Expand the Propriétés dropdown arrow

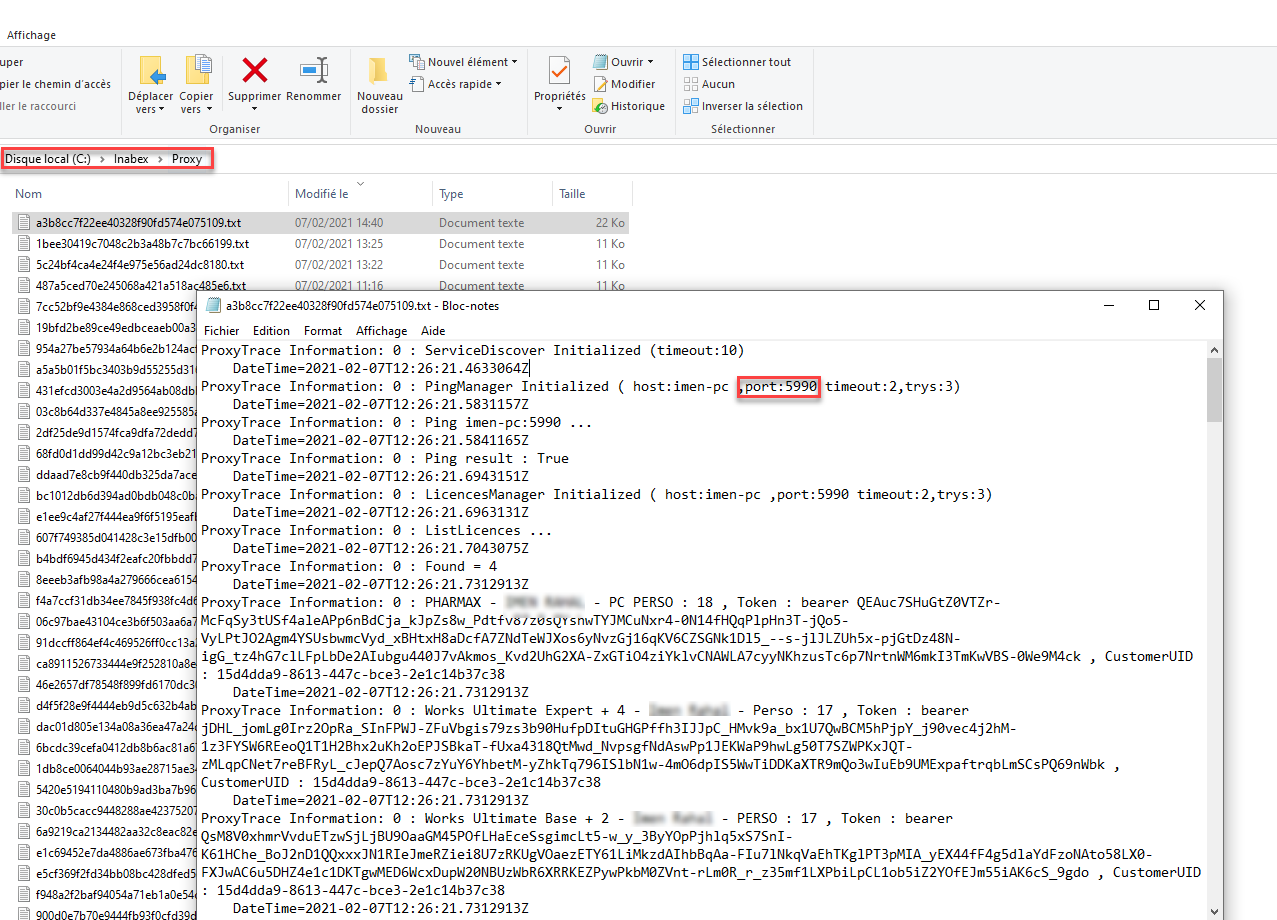point(558,107)
